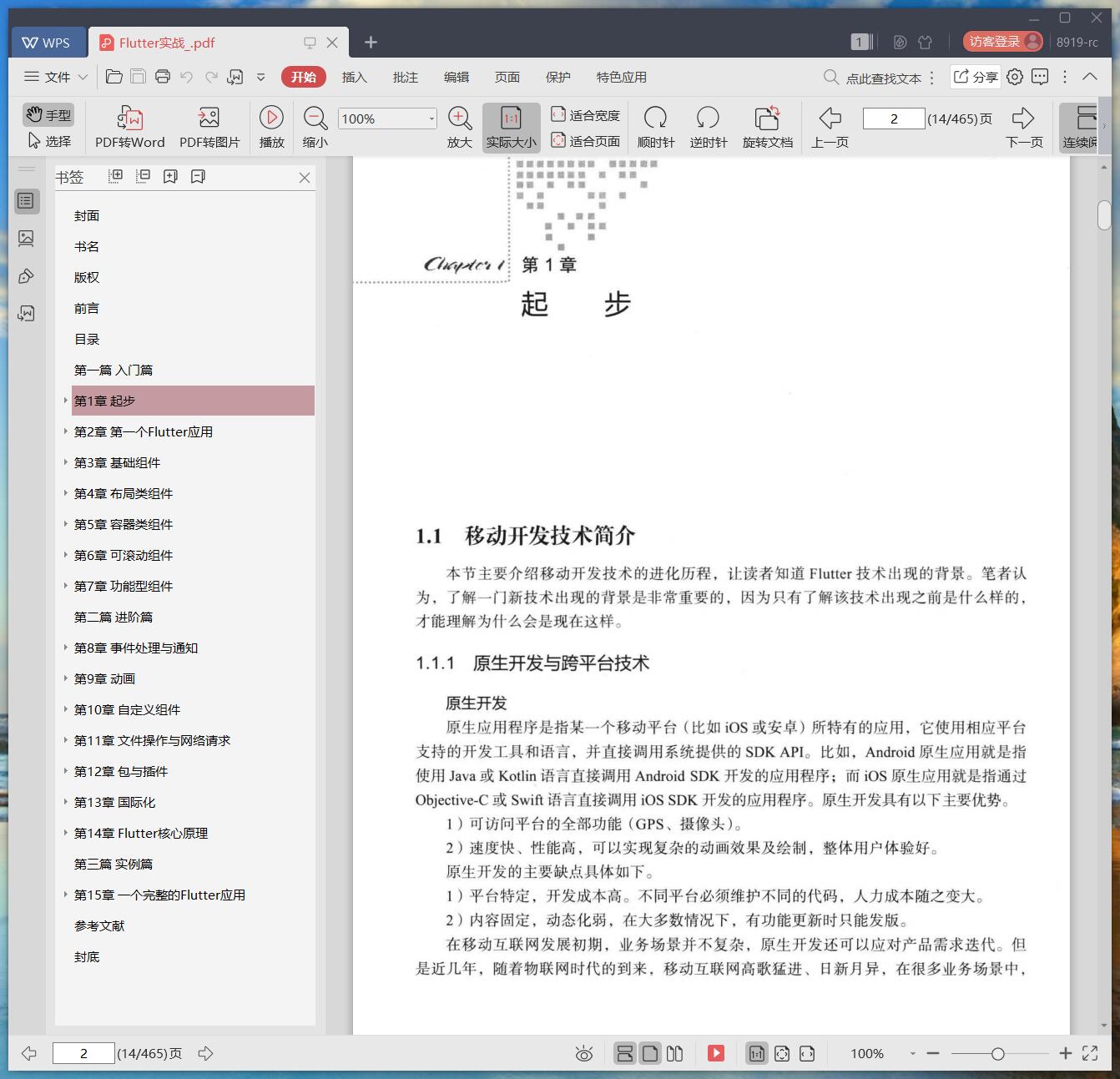Collapse all bookmarks icon
The height and width of the screenshot is (1079, 1120).
pyautogui.click(x=144, y=176)
